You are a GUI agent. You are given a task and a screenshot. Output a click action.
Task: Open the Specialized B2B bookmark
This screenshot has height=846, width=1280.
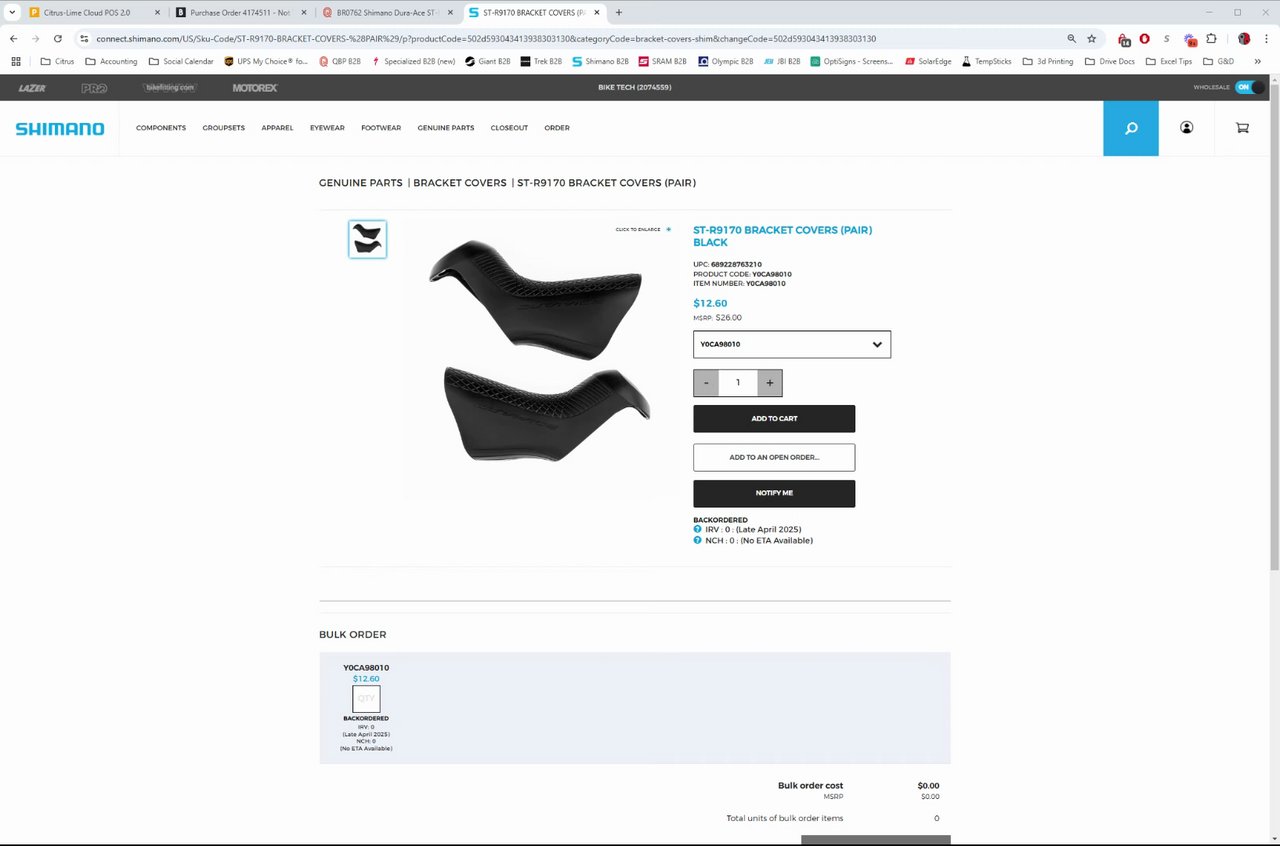tap(413, 61)
